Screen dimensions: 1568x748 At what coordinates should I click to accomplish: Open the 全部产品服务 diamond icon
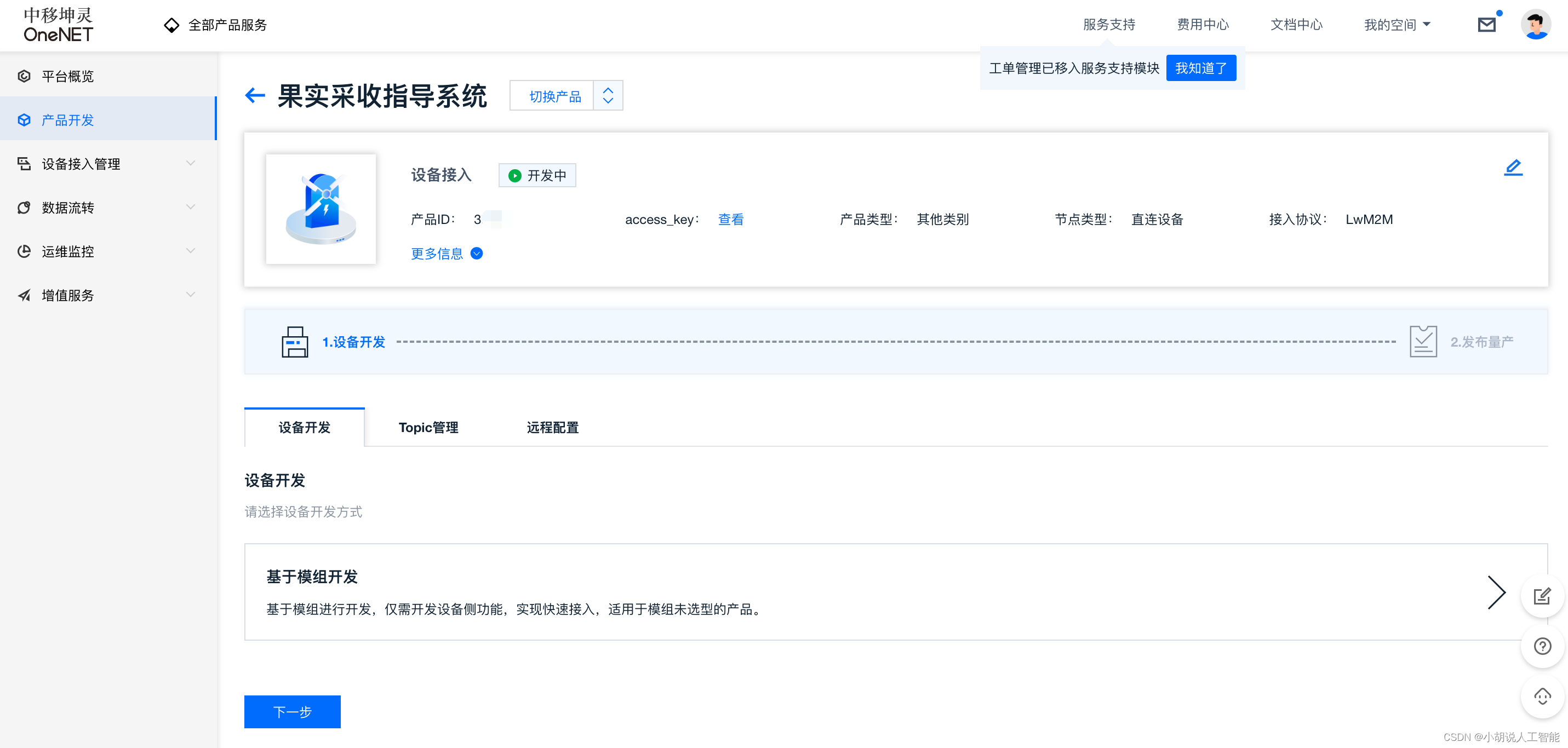[x=171, y=25]
